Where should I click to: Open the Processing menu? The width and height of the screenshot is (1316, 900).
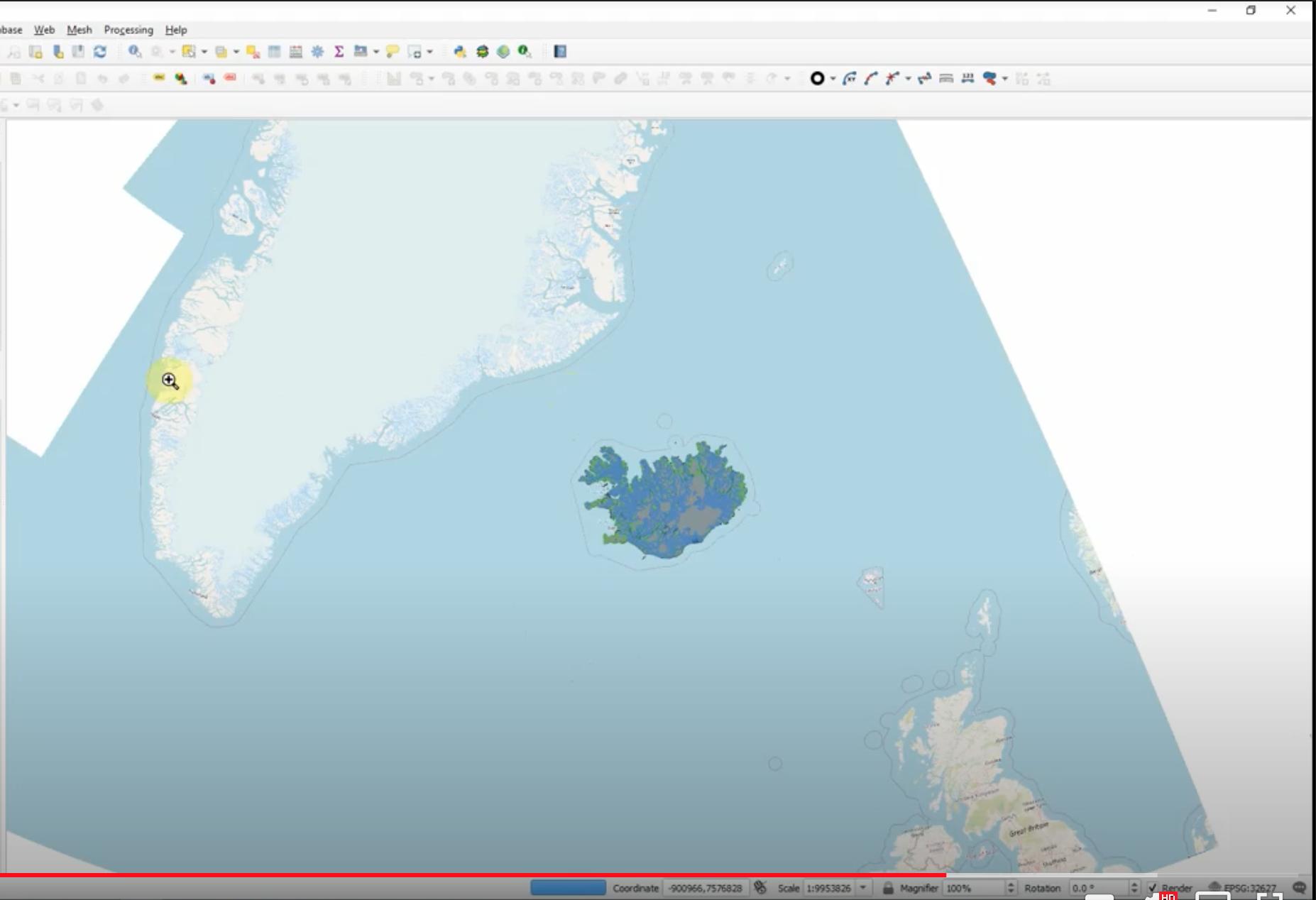click(x=128, y=30)
